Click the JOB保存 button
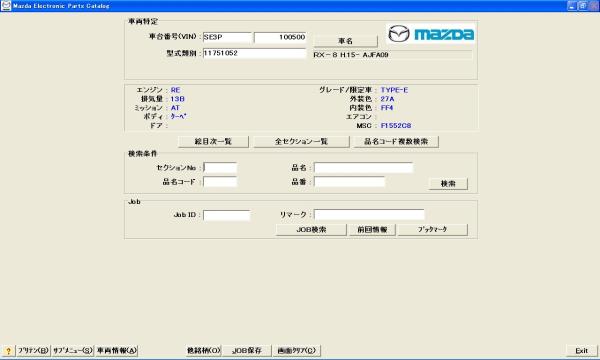The image size is (600, 360). (x=247, y=350)
